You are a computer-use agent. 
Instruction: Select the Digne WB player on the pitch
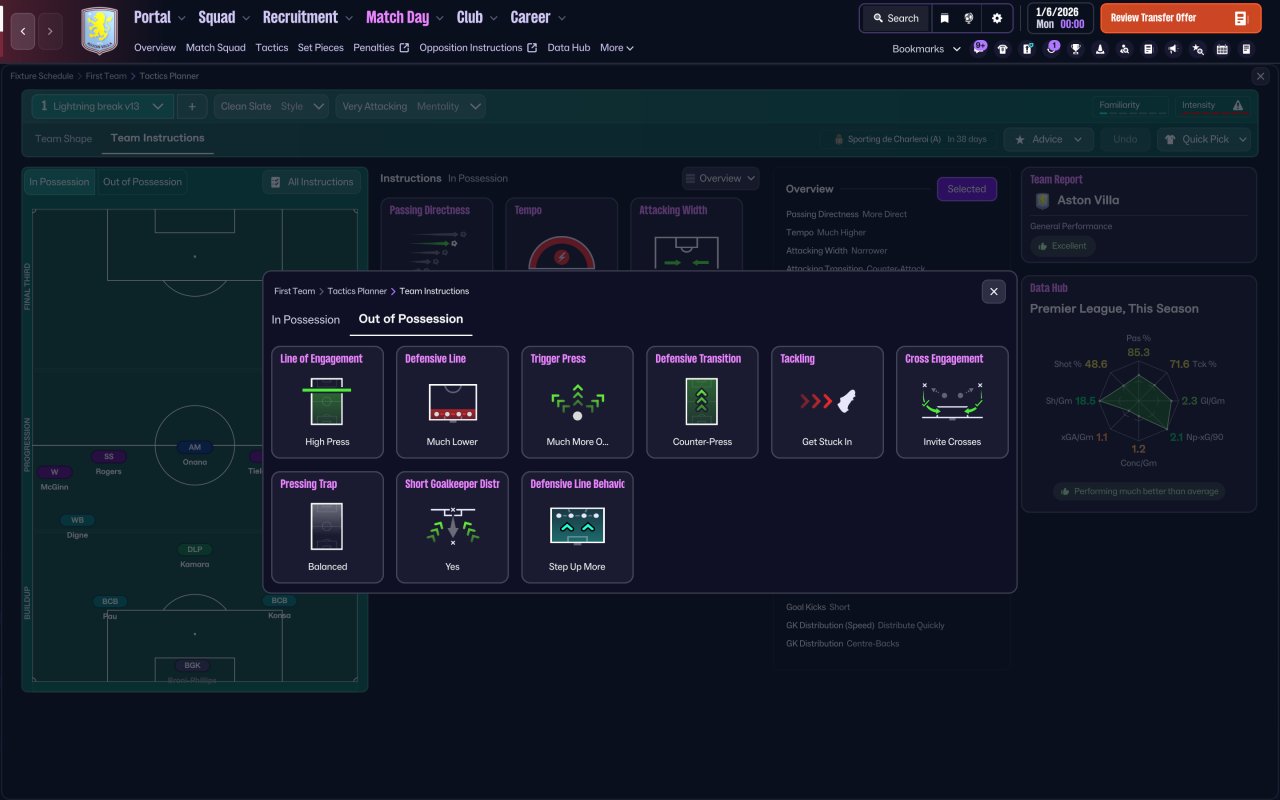click(x=78, y=527)
